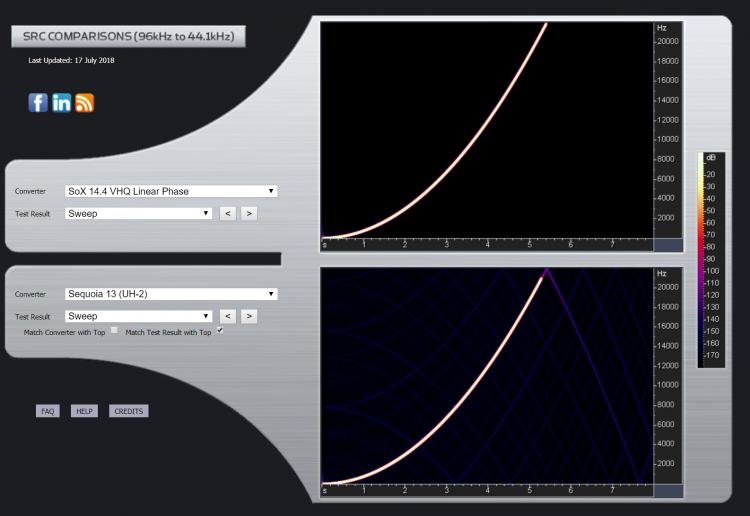Toggle Match Test Result with Top checkbox
Viewport: 750px width, 516px height.
[x=220, y=330]
